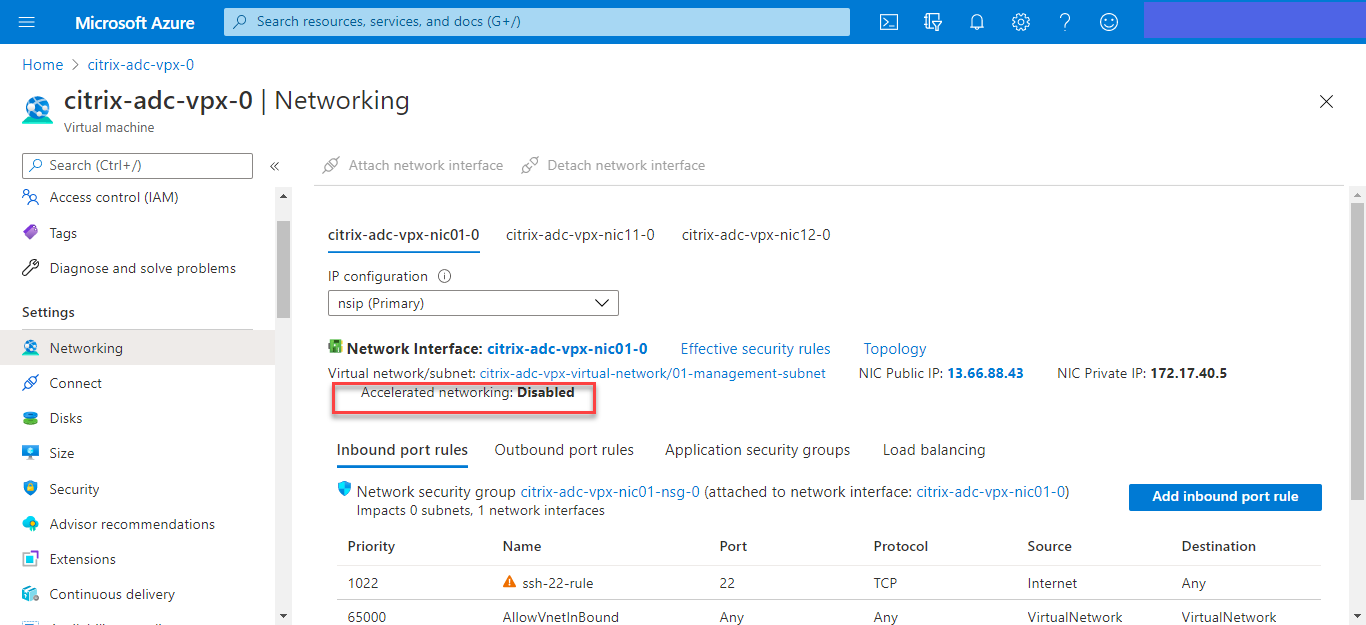Screen dimensions: 1366x625
Task: Click the Connect icon in sidebar
Action: (31, 383)
